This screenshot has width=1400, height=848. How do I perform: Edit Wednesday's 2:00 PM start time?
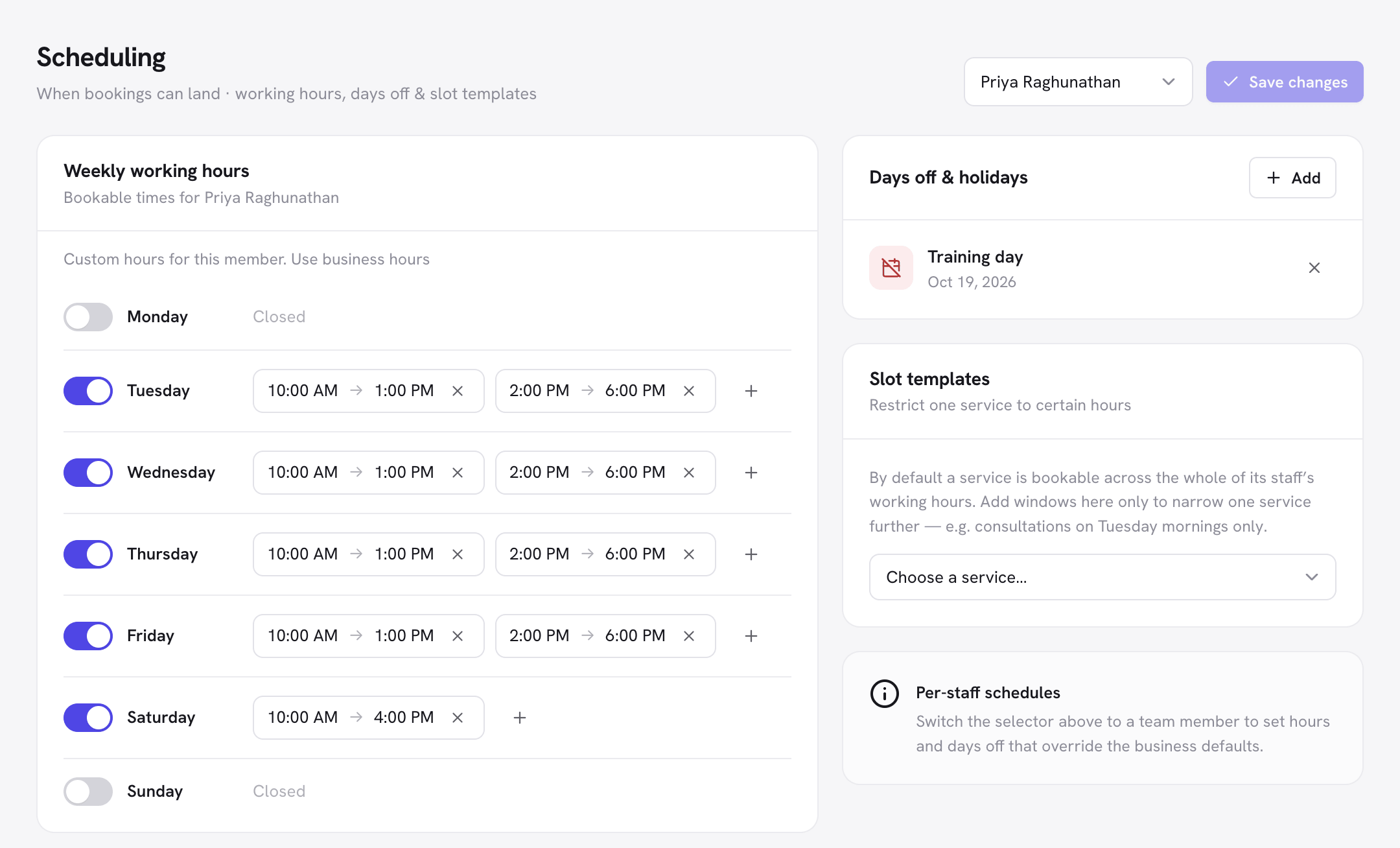click(x=539, y=473)
